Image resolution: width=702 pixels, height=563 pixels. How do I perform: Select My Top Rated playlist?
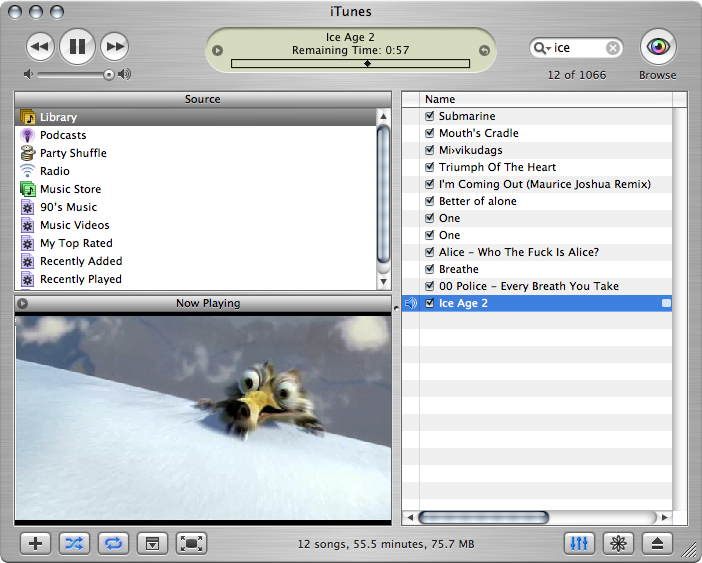click(197, 243)
